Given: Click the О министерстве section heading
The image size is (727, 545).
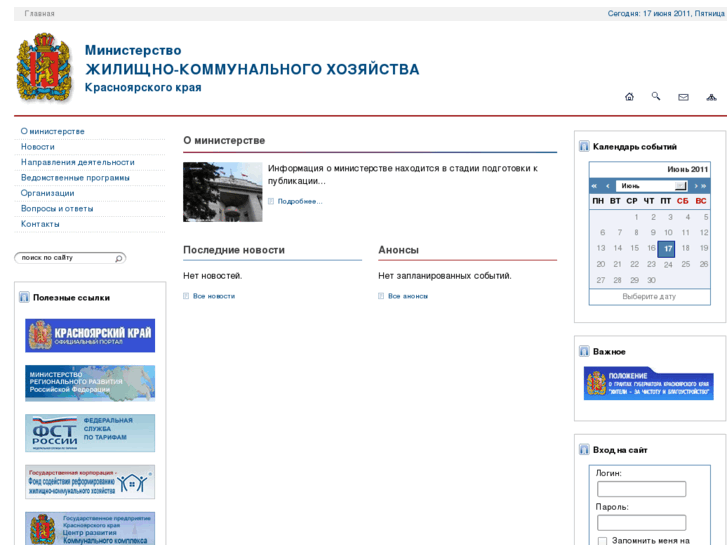Looking at the screenshot, I should point(224,141).
